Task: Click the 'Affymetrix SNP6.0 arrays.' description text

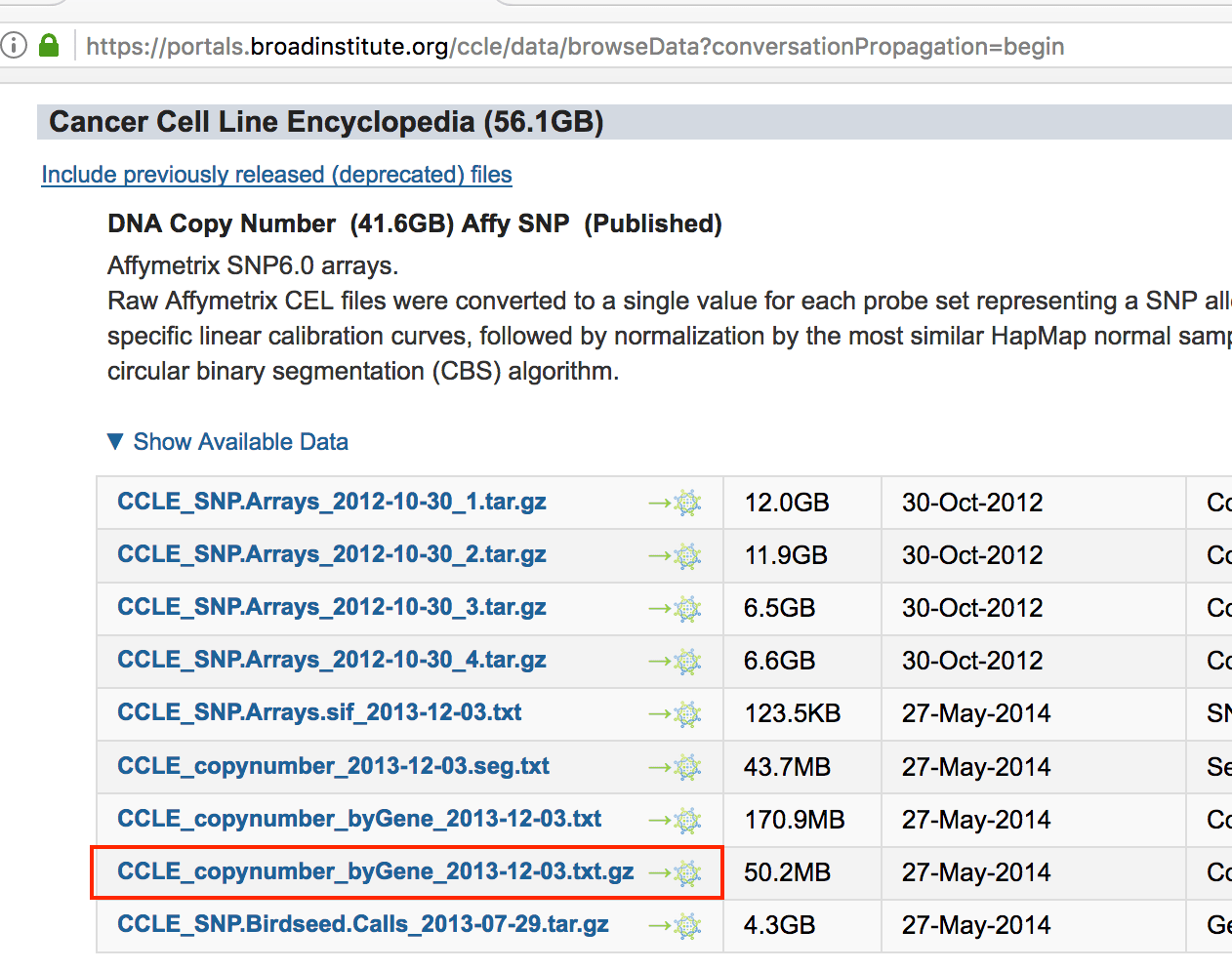Action: (x=253, y=265)
